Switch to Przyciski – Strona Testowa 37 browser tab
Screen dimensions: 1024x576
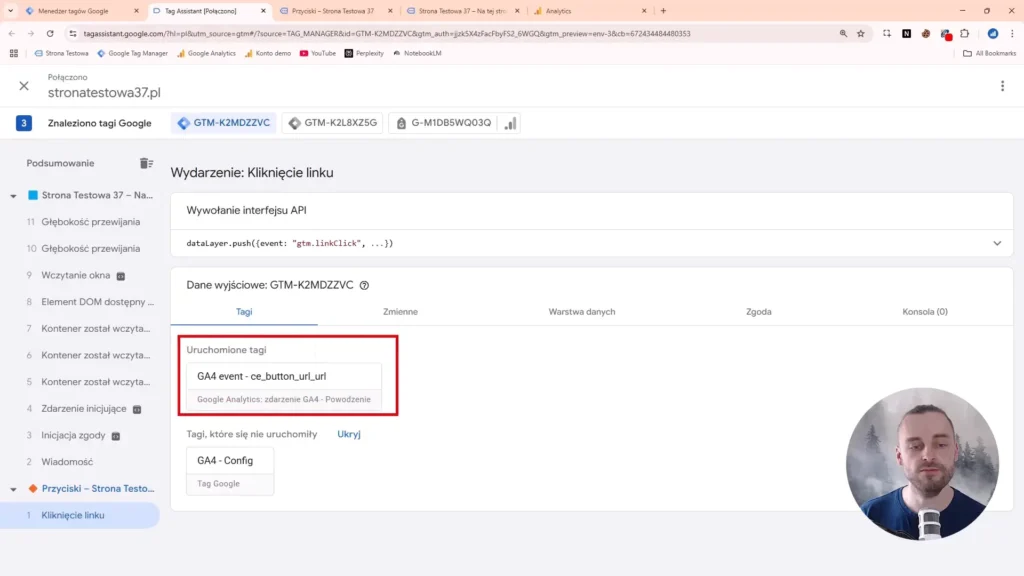pyautogui.click(x=336, y=11)
